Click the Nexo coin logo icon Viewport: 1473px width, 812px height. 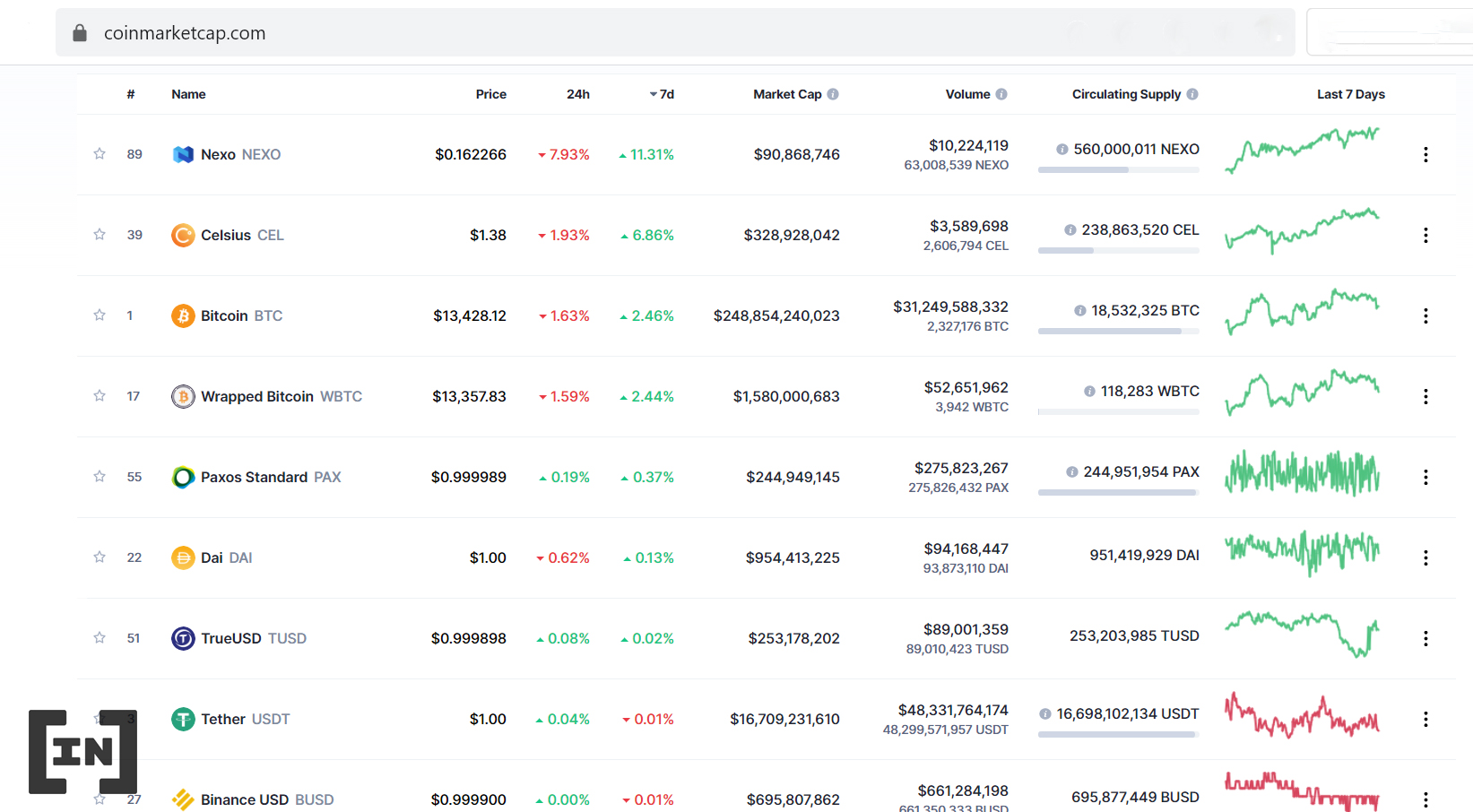pos(183,154)
